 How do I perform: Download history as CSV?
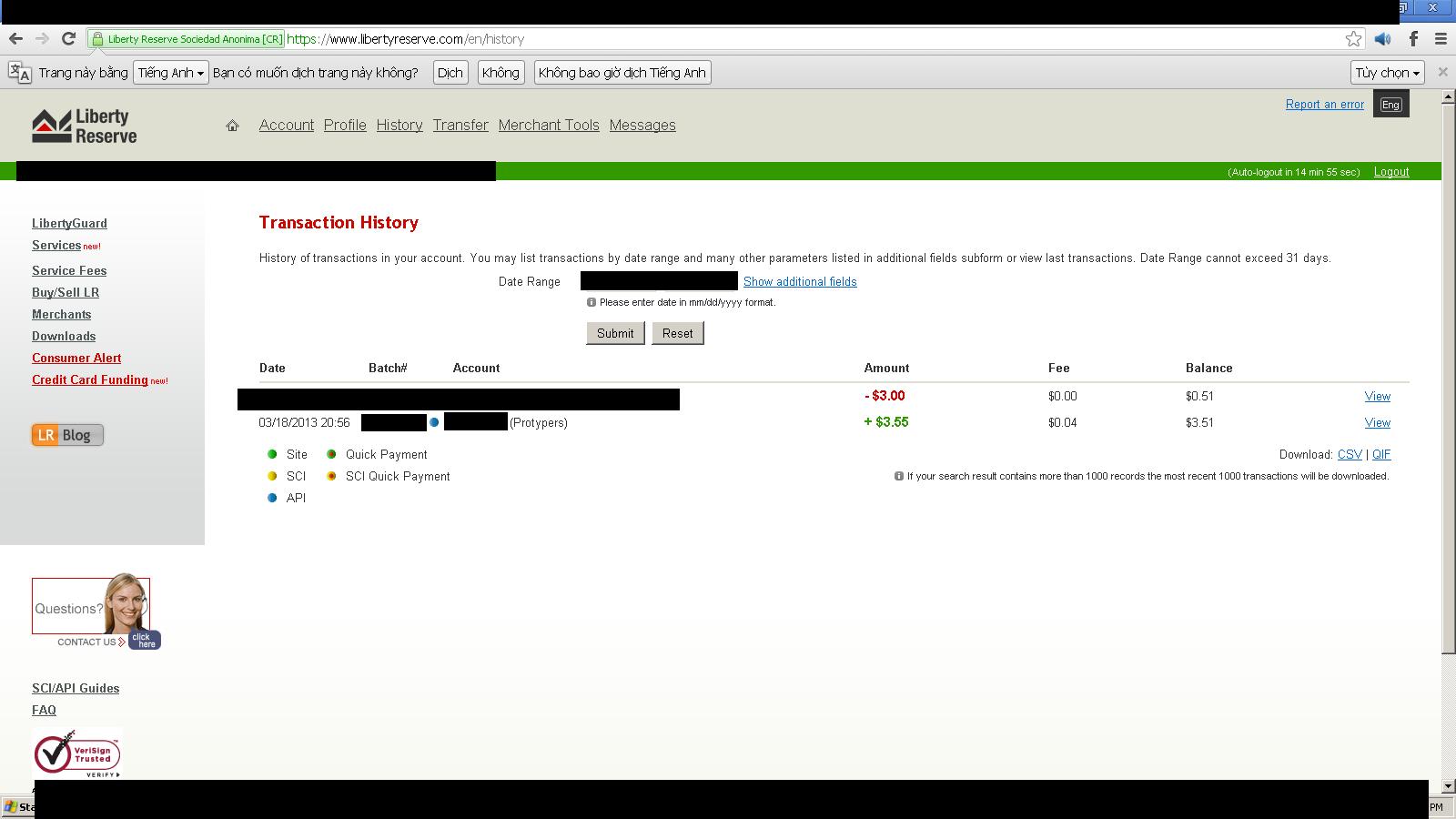pos(1350,454)
